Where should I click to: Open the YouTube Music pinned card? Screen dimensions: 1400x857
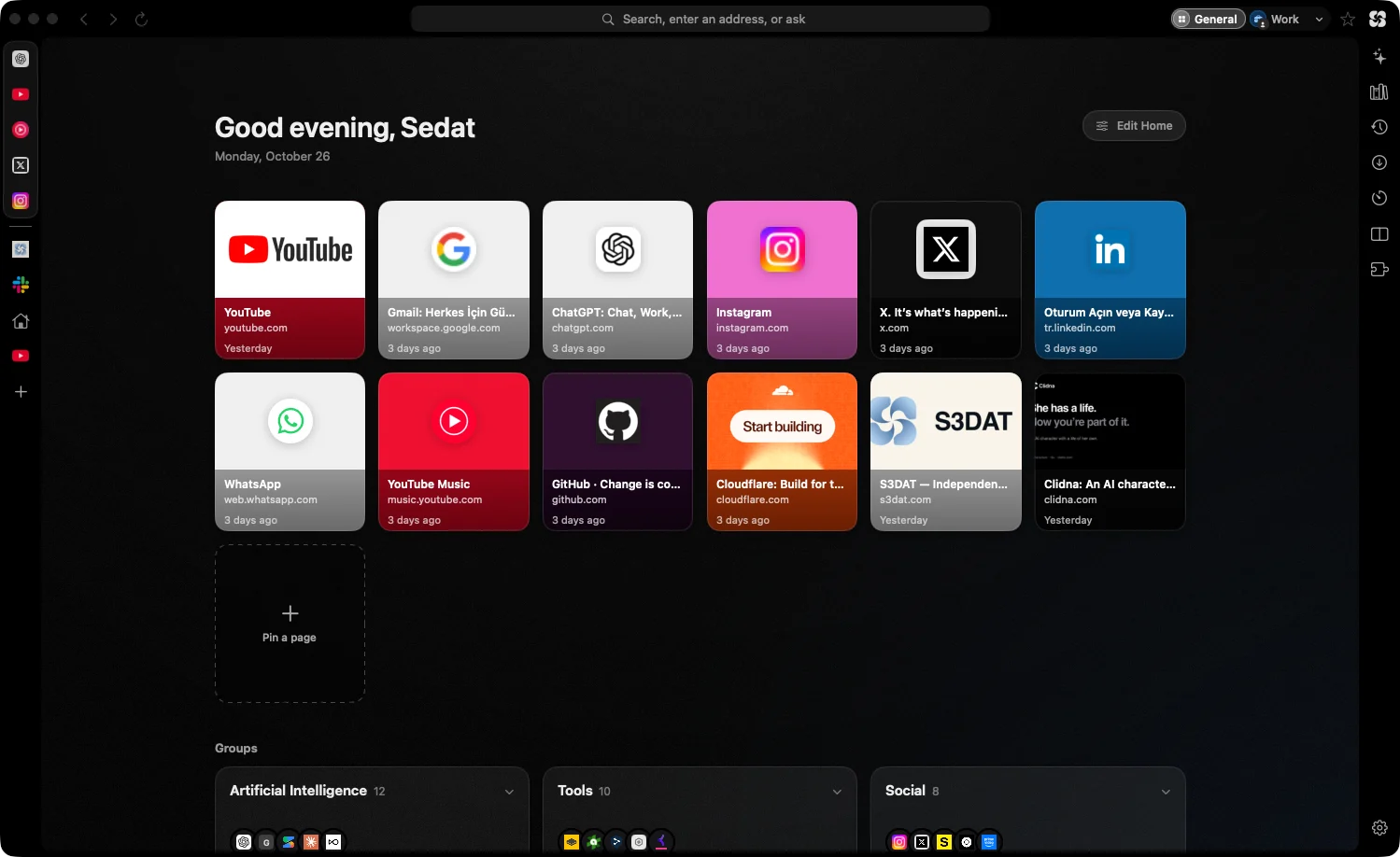pyautogui.click(x=454, y=452)
